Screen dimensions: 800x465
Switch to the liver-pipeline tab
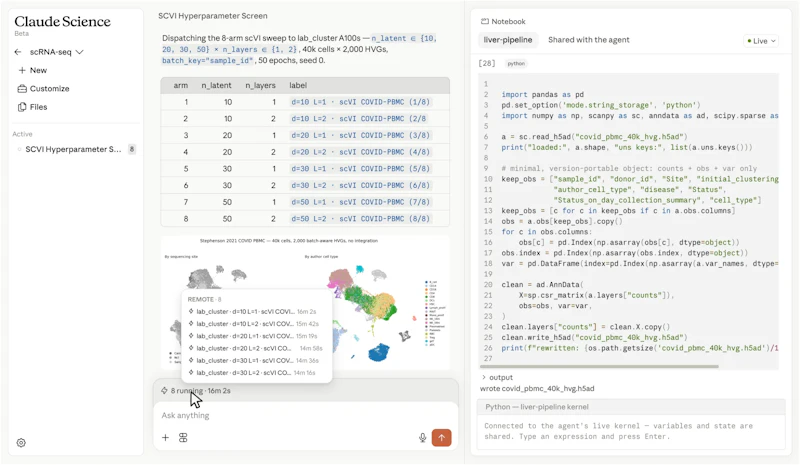tap(508, 40)
